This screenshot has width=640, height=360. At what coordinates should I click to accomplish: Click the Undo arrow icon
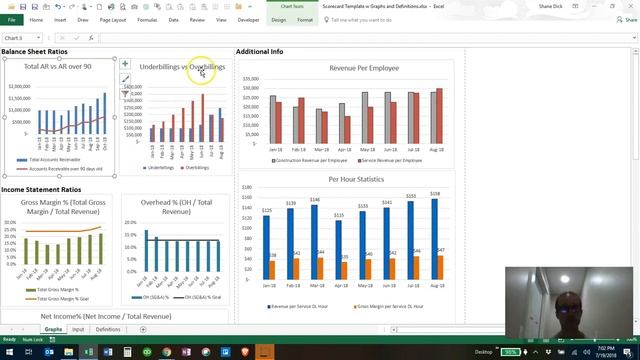[x=58, y=7]
